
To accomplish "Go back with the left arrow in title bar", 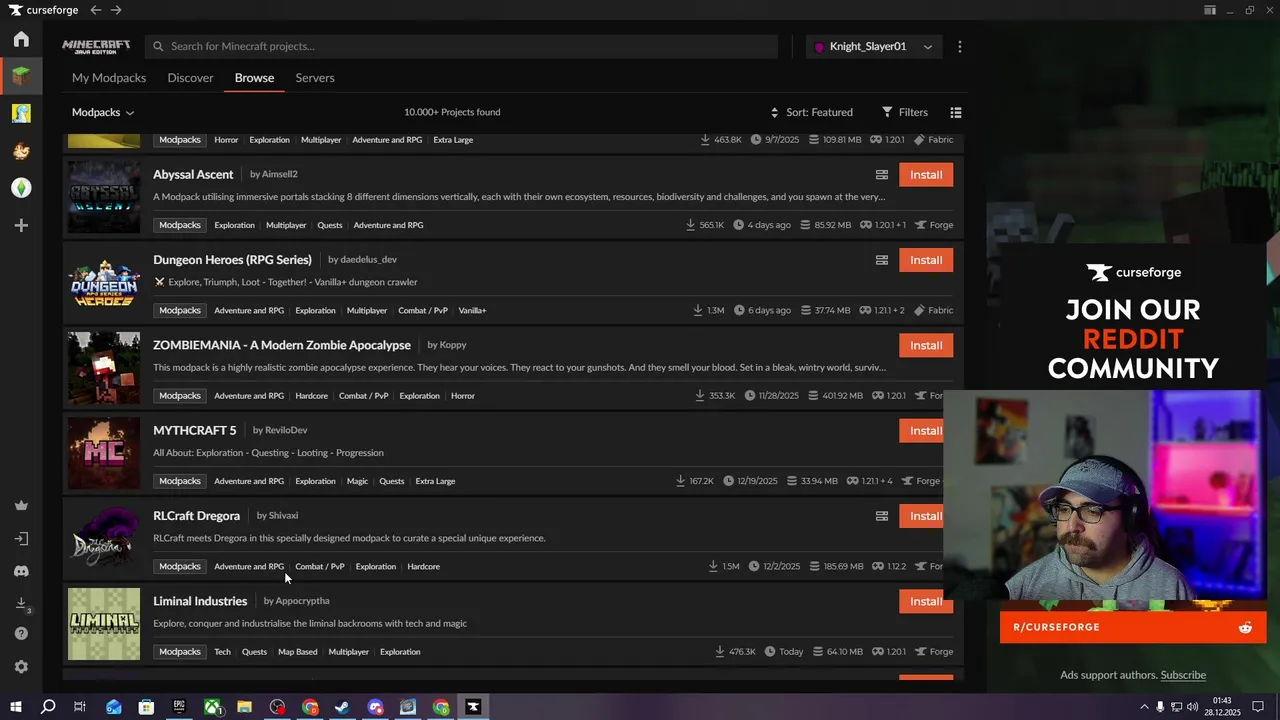I will [95, 10].
